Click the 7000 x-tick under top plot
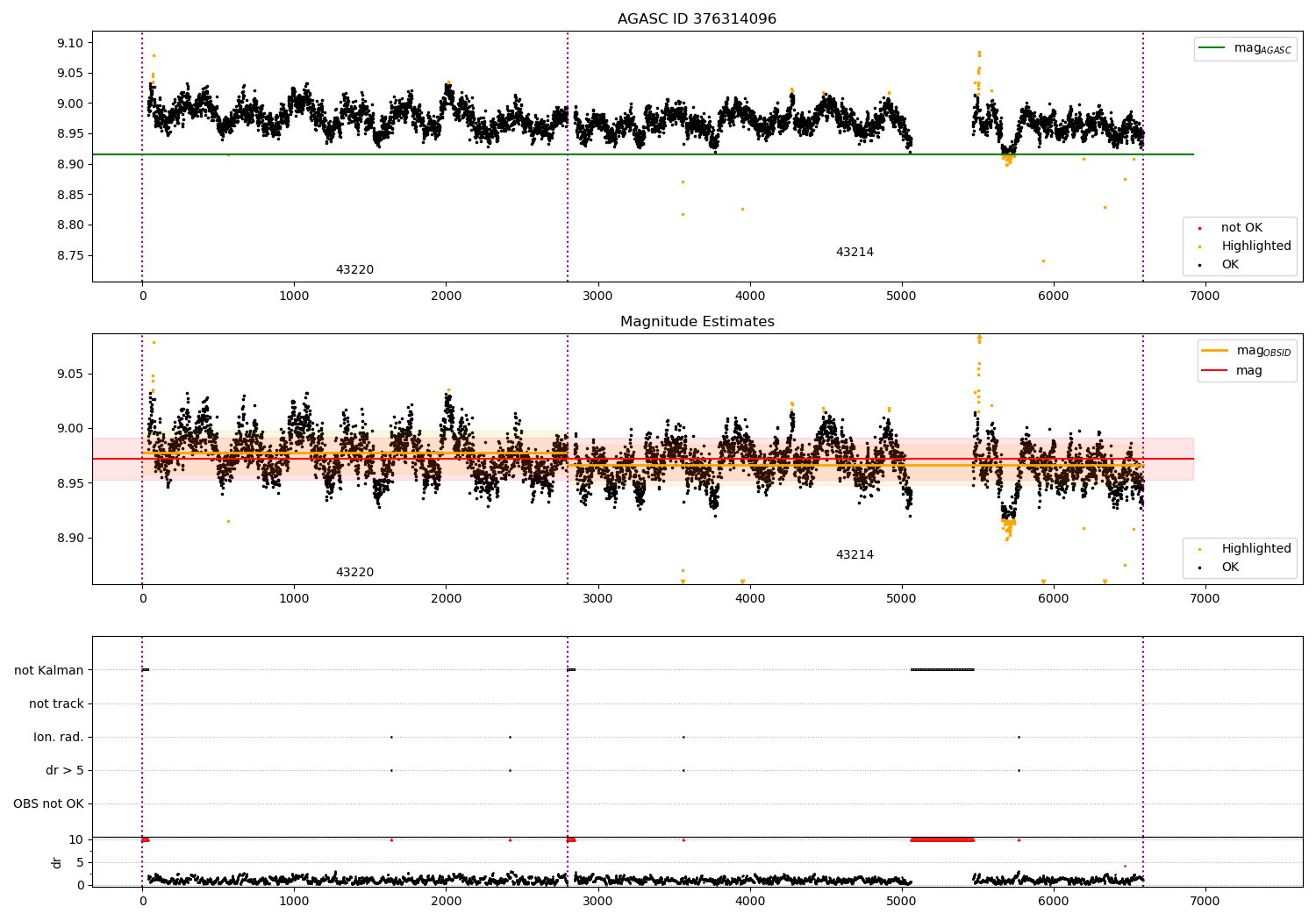This screenshot has width=1316, height=921. click(x=1205, y=296)
